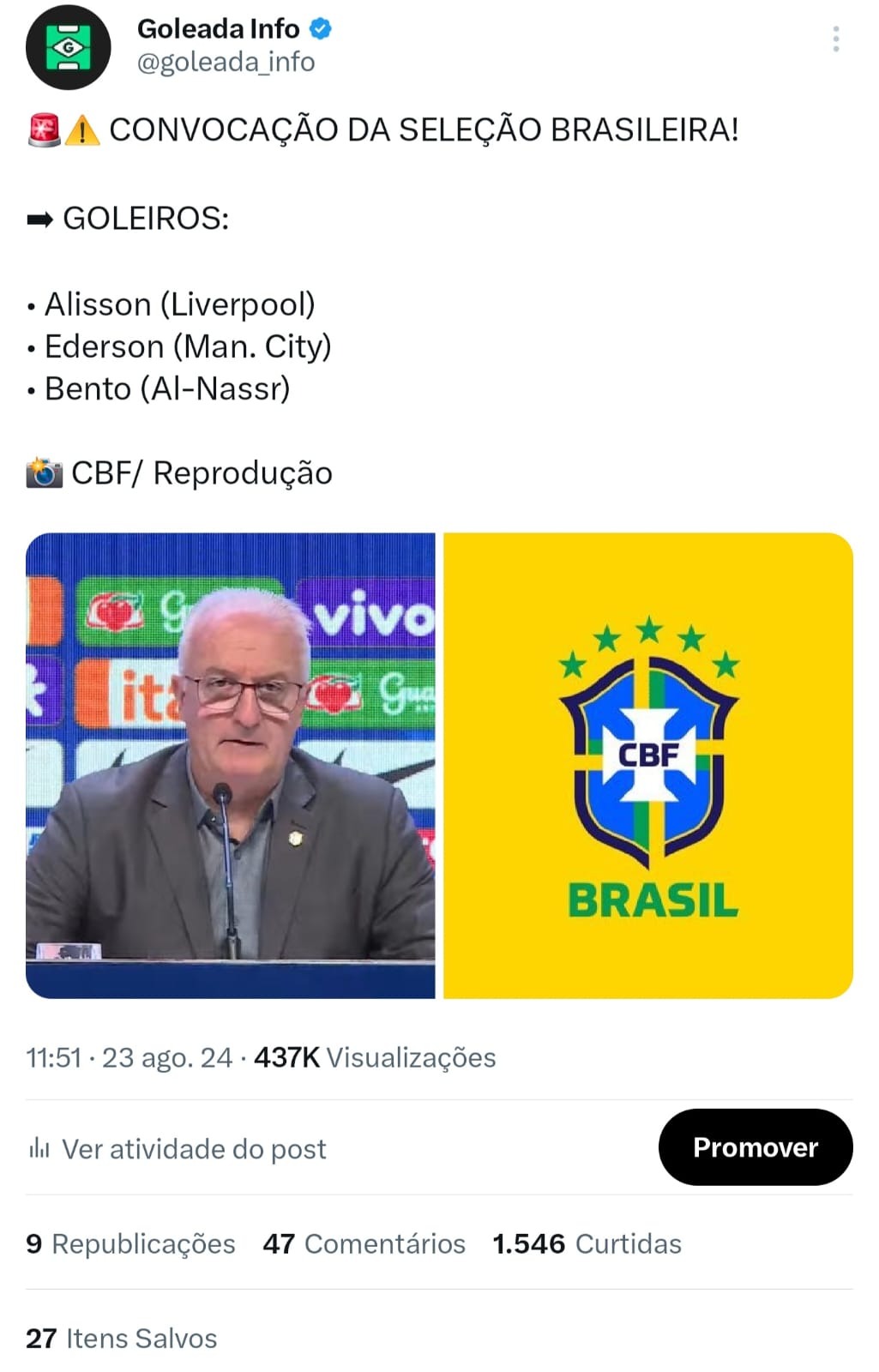Open the Goleada Info display name

pyautogui.click(x=218, y=29)
